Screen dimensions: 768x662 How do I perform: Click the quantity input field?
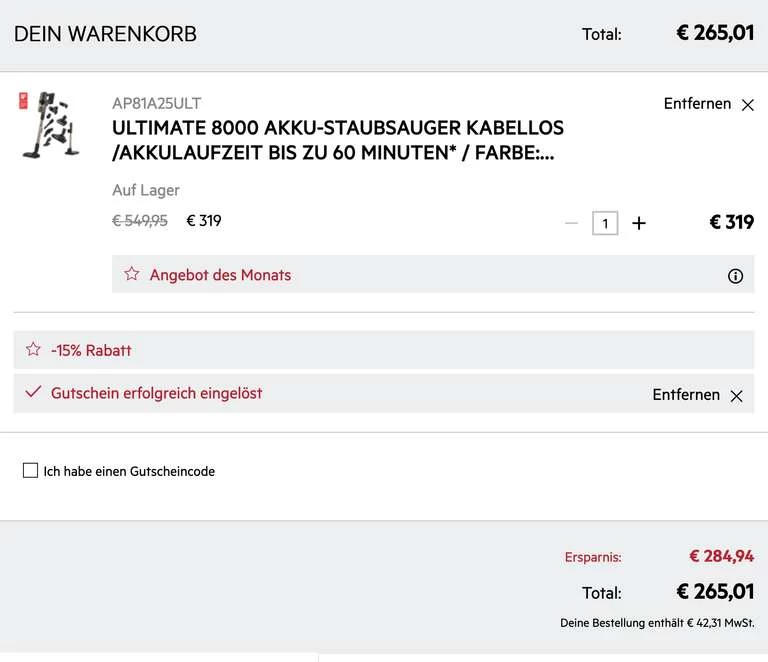[605, 223]
